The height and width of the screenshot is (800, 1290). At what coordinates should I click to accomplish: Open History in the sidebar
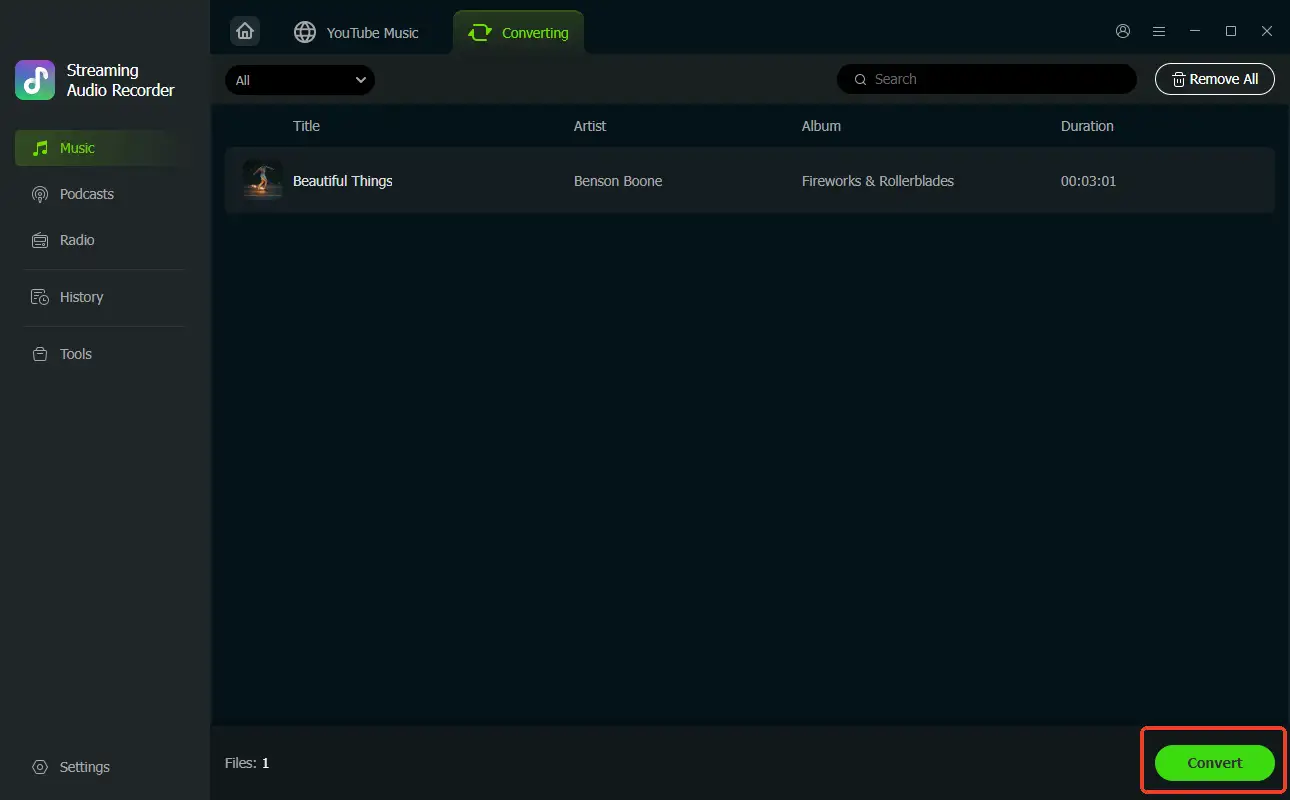100,297
